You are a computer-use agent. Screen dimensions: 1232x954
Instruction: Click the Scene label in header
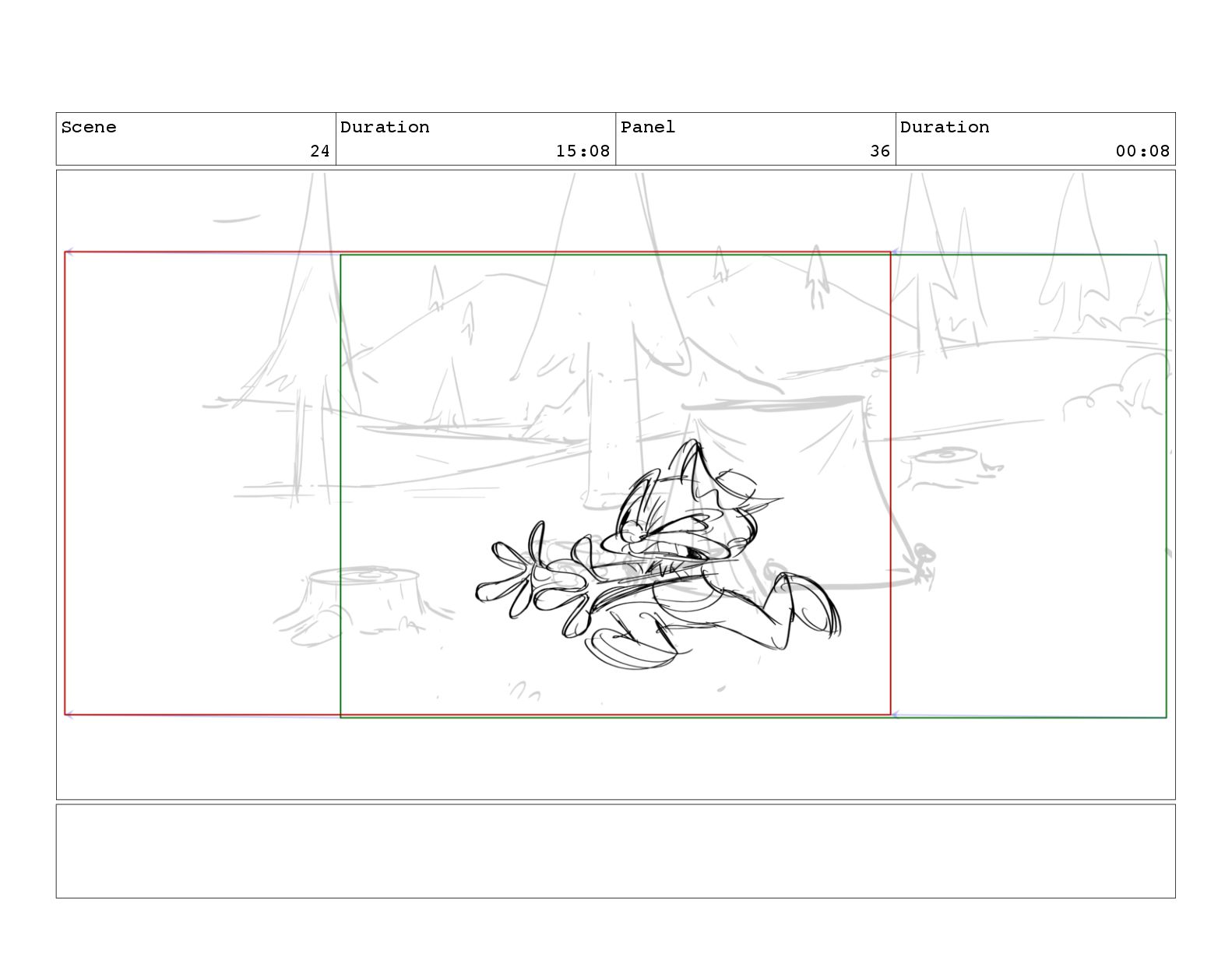click(89, 127)
